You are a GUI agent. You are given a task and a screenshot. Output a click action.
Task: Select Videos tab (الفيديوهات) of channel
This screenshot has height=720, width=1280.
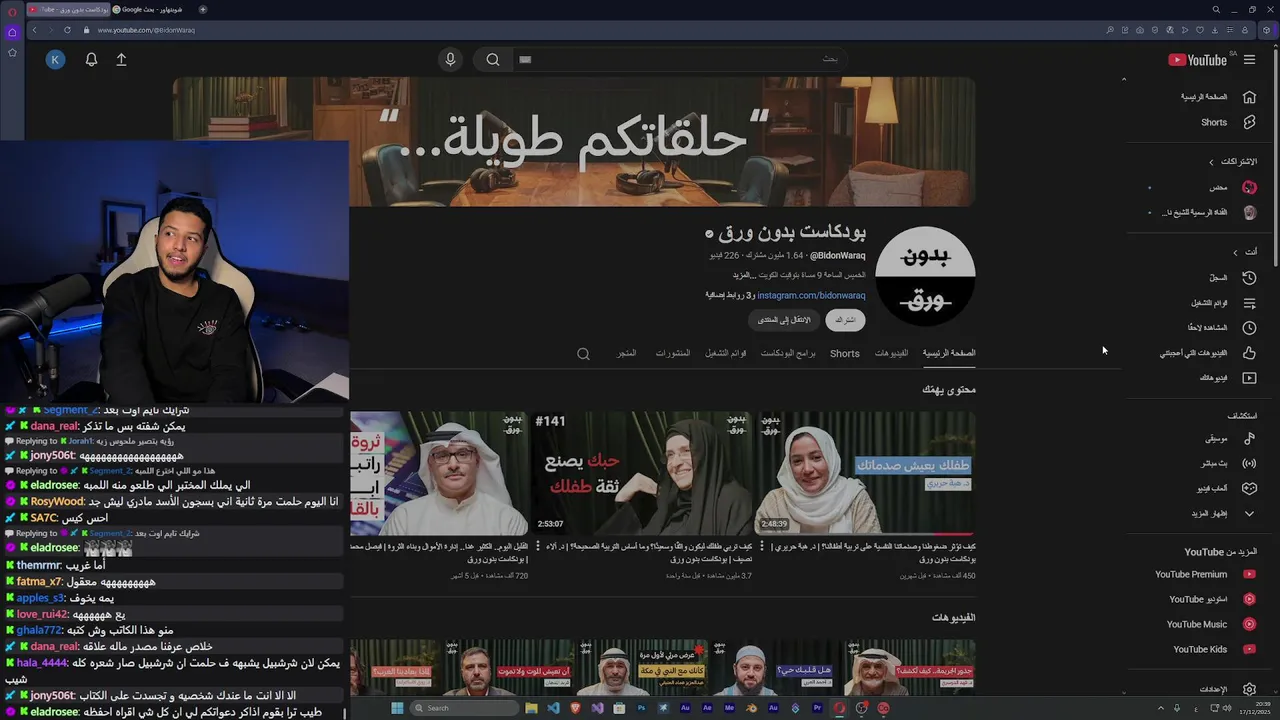(x=892, y=353)
